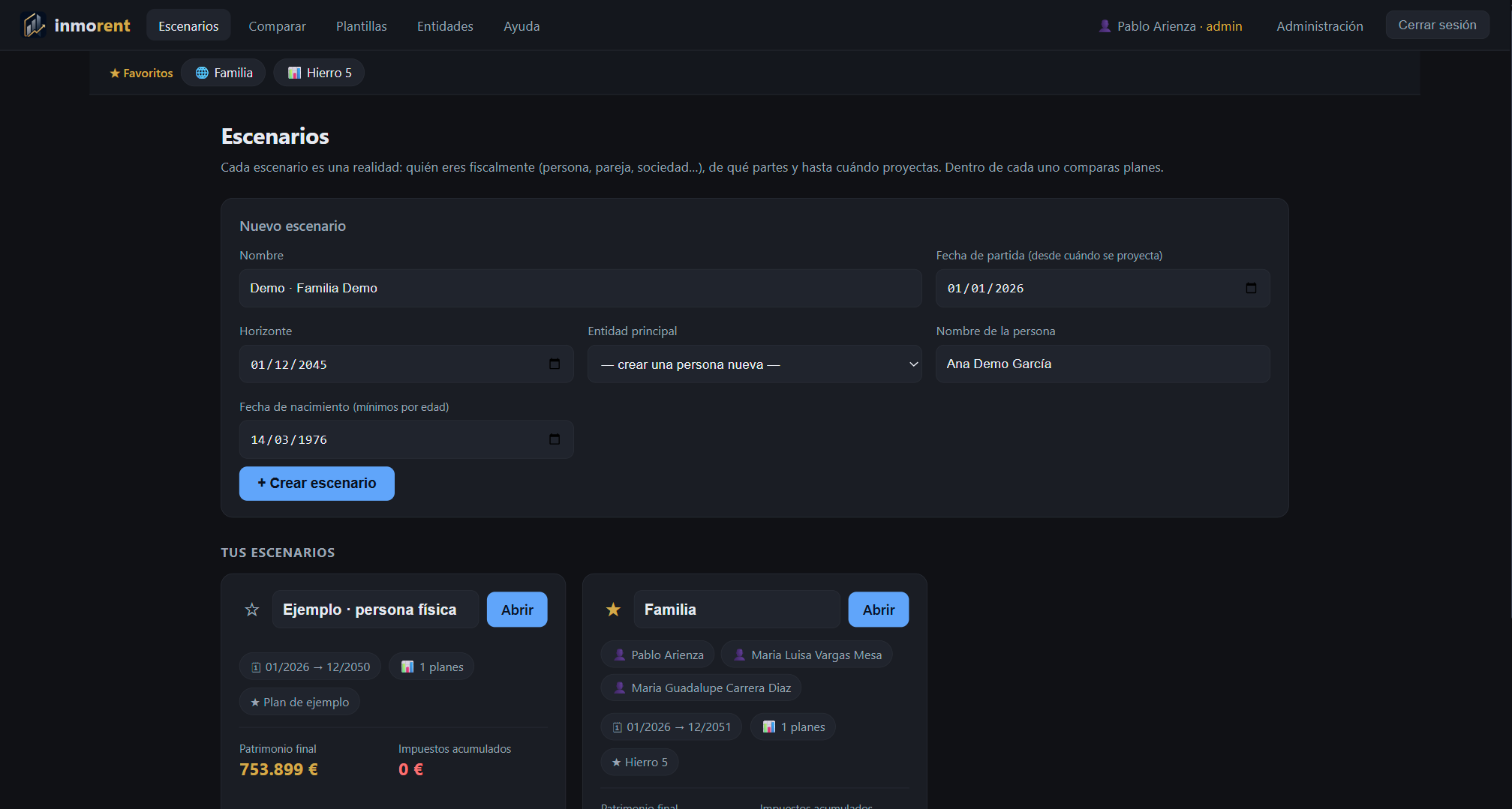Click the 1 planes chip in Ejemplo card
1512x809 pixels.
click(x=431, y=667)
